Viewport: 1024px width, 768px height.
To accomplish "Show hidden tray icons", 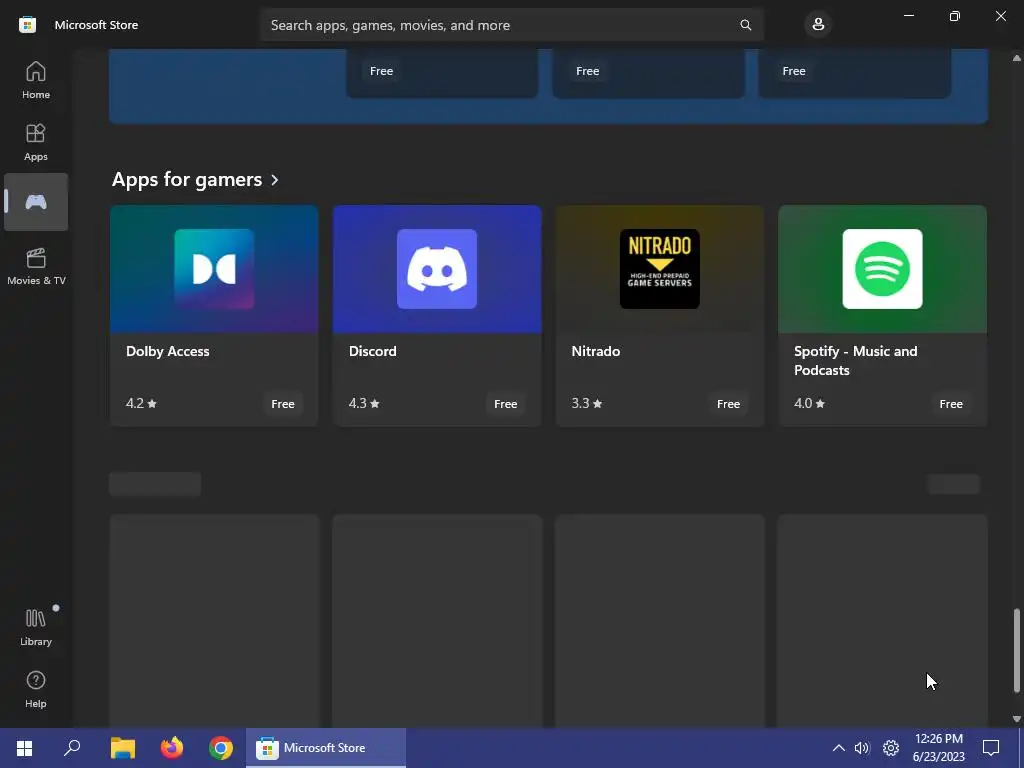I will coord(839,748).
